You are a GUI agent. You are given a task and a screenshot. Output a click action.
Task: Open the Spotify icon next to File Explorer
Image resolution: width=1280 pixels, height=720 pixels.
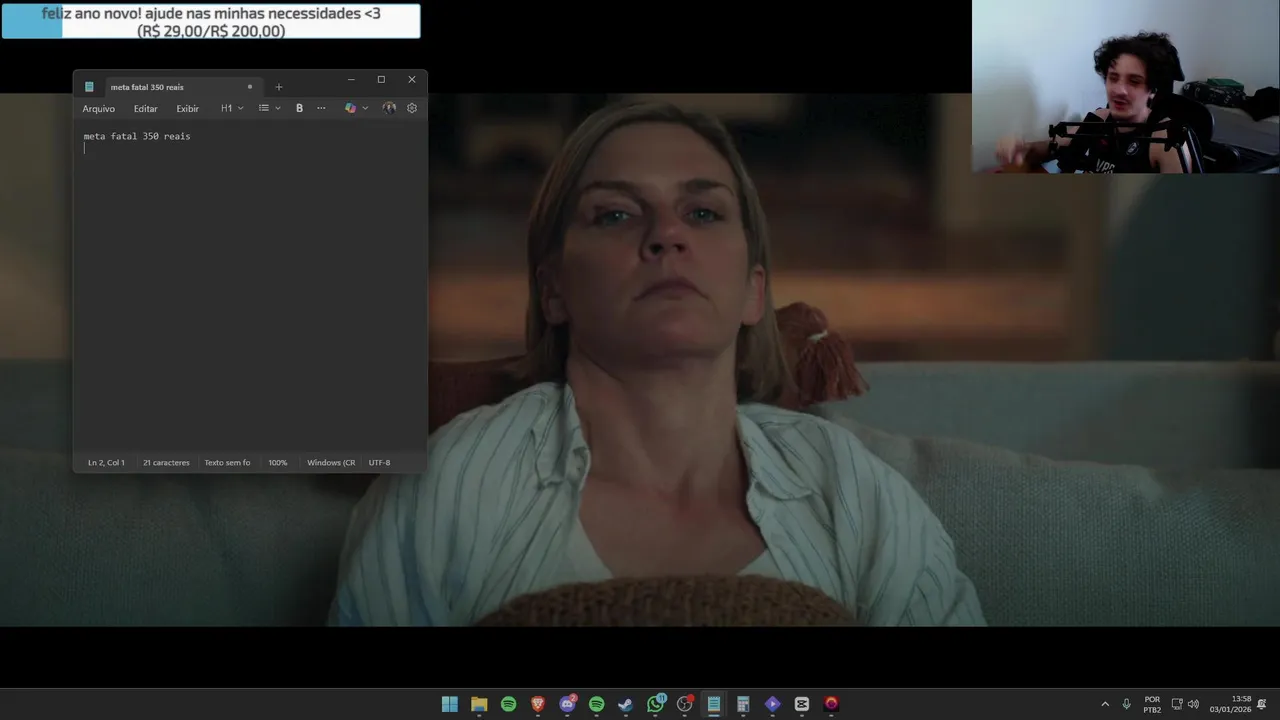point(508,704)
